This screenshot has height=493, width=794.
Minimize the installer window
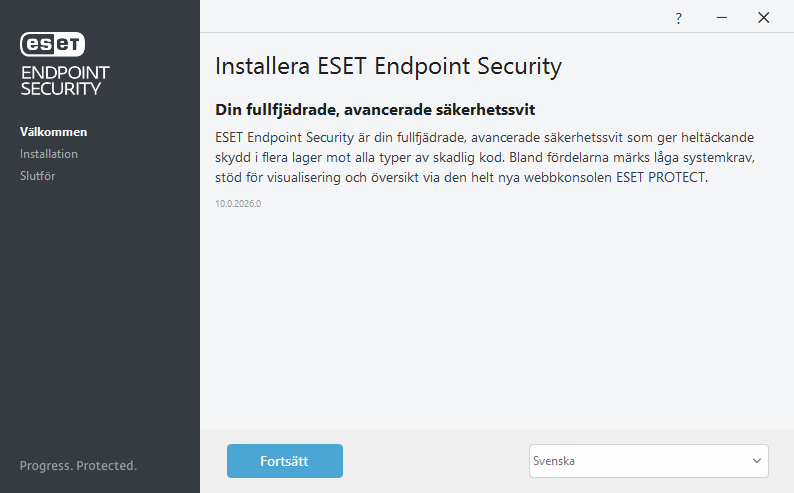721,18
